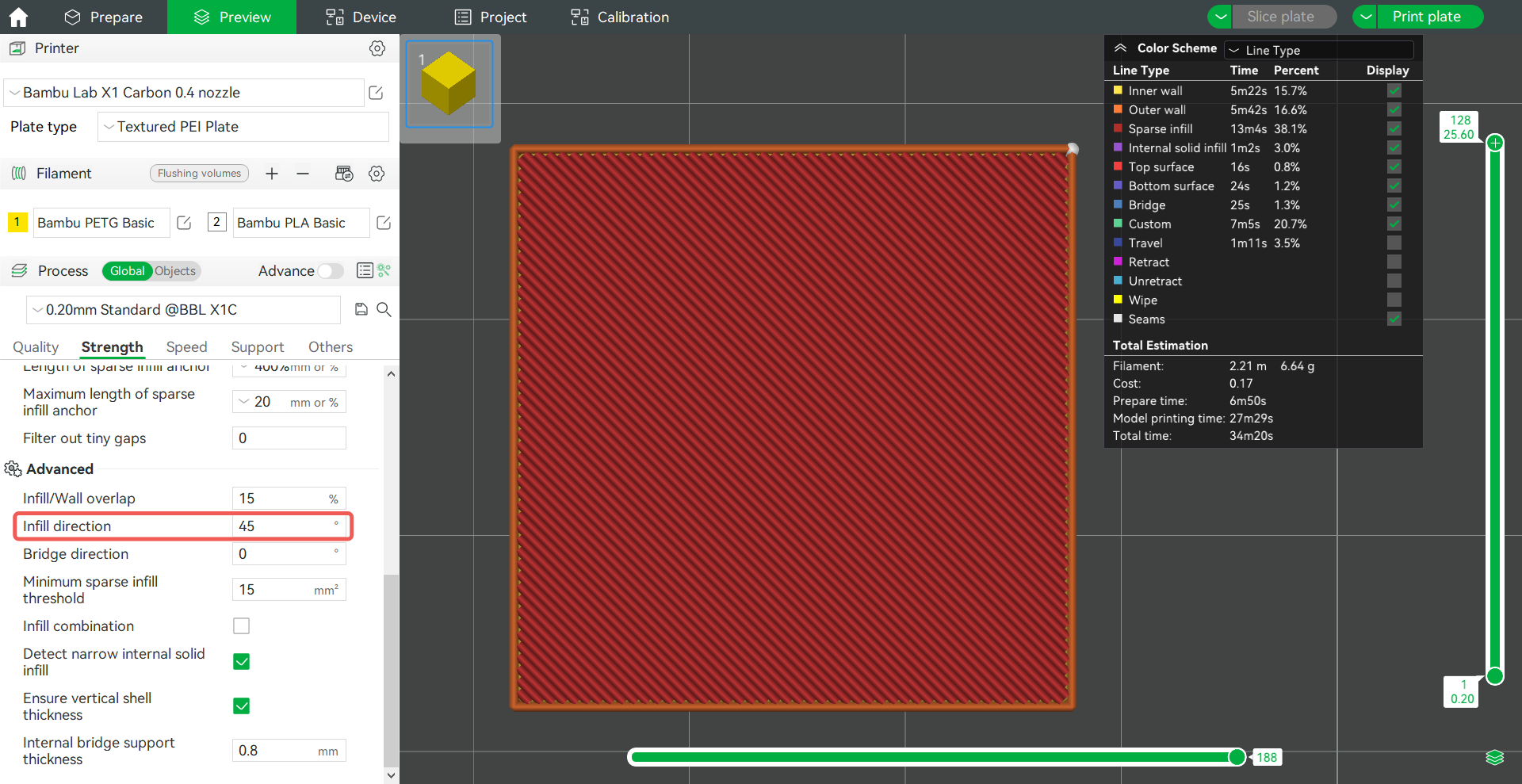Edit Bambu PETG Basic filament preset
The height and width of the screenshot is (784, 1522).
(x=184, y=223)
